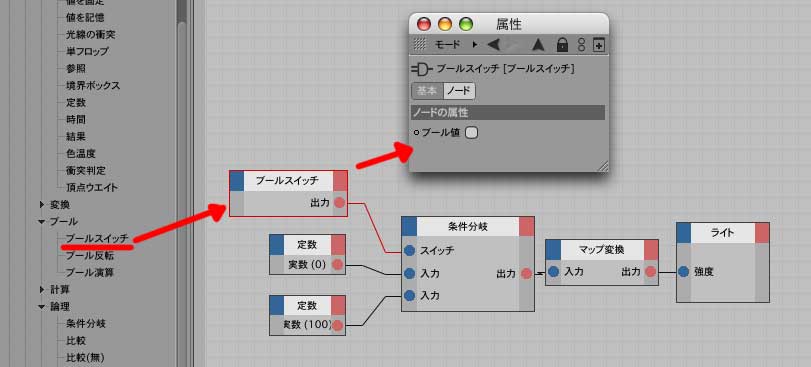Click the 出力 port of the マップ変換 node
The height and width of the screenshot is (367, 811).
point(651,271)
